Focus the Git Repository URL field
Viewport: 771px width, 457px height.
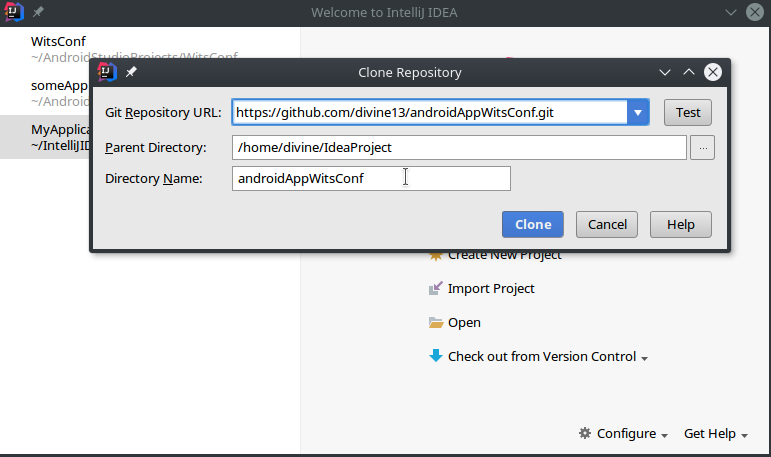430,113
